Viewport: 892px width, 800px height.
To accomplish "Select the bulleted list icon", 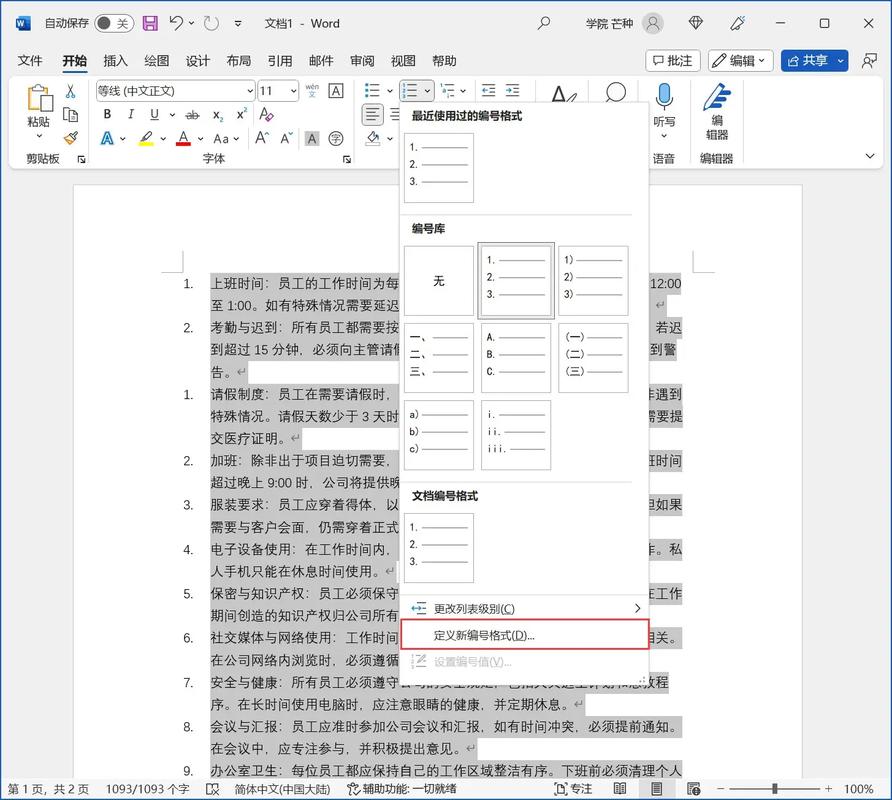I will coord(372,89).
